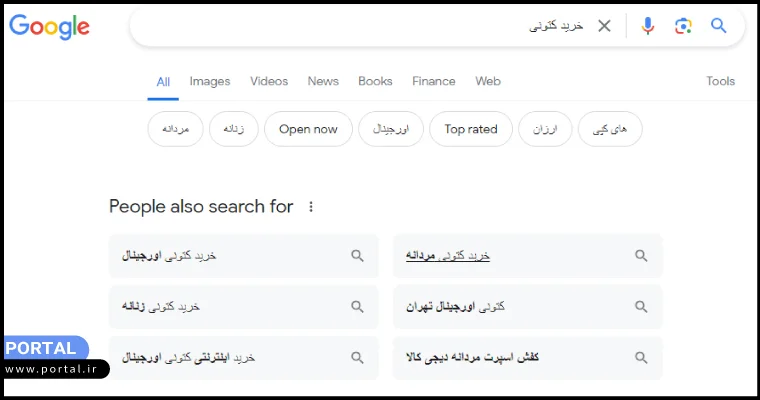Open the Finance tab
Image resolution: width=760 pixels, height=400 pixels.
point(433,81)
